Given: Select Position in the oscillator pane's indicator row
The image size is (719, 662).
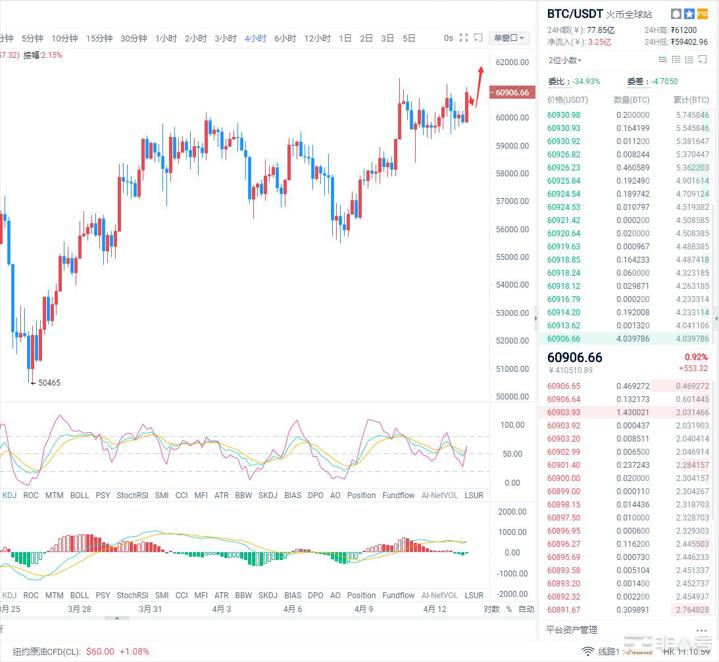Looking at the screenshot, I should [x=361, y=495].
